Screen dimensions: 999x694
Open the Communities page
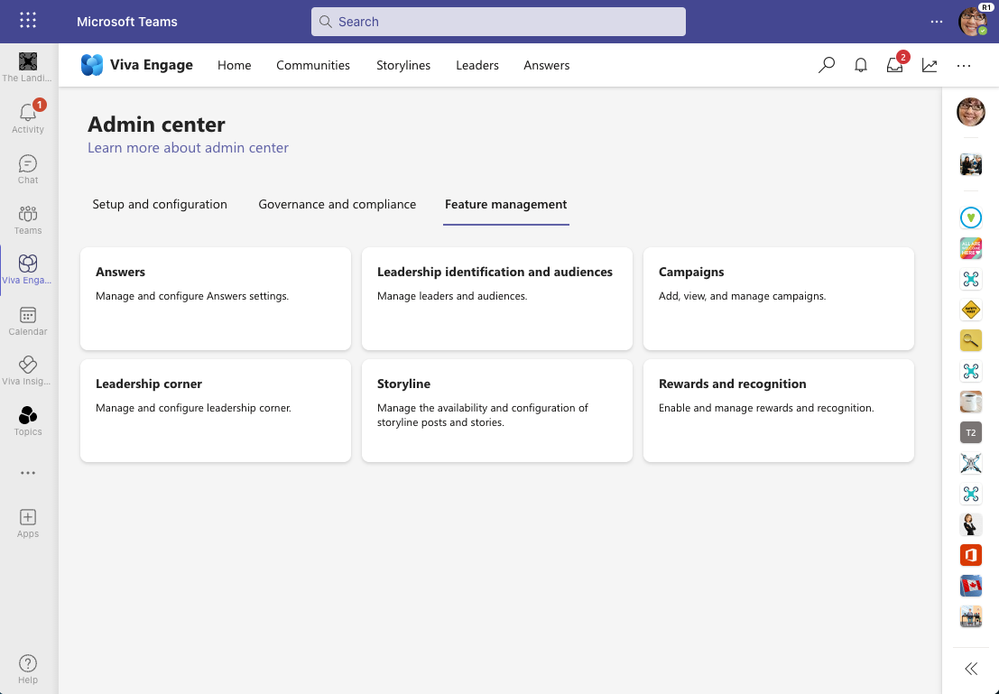point(313,65)
